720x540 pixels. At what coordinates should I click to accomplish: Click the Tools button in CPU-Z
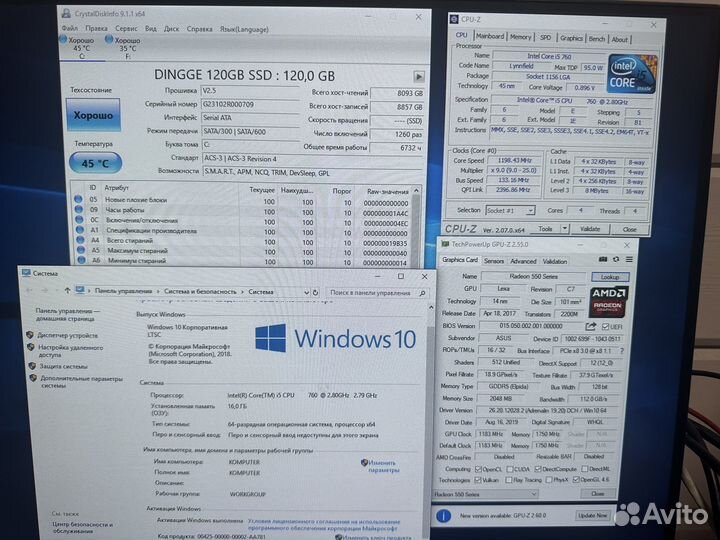[x=545, y=229]
